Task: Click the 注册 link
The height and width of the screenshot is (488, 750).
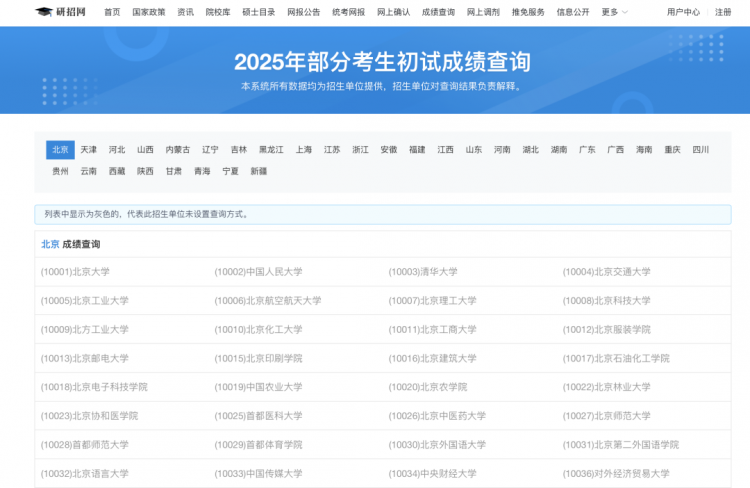Action: pos(723,12)
